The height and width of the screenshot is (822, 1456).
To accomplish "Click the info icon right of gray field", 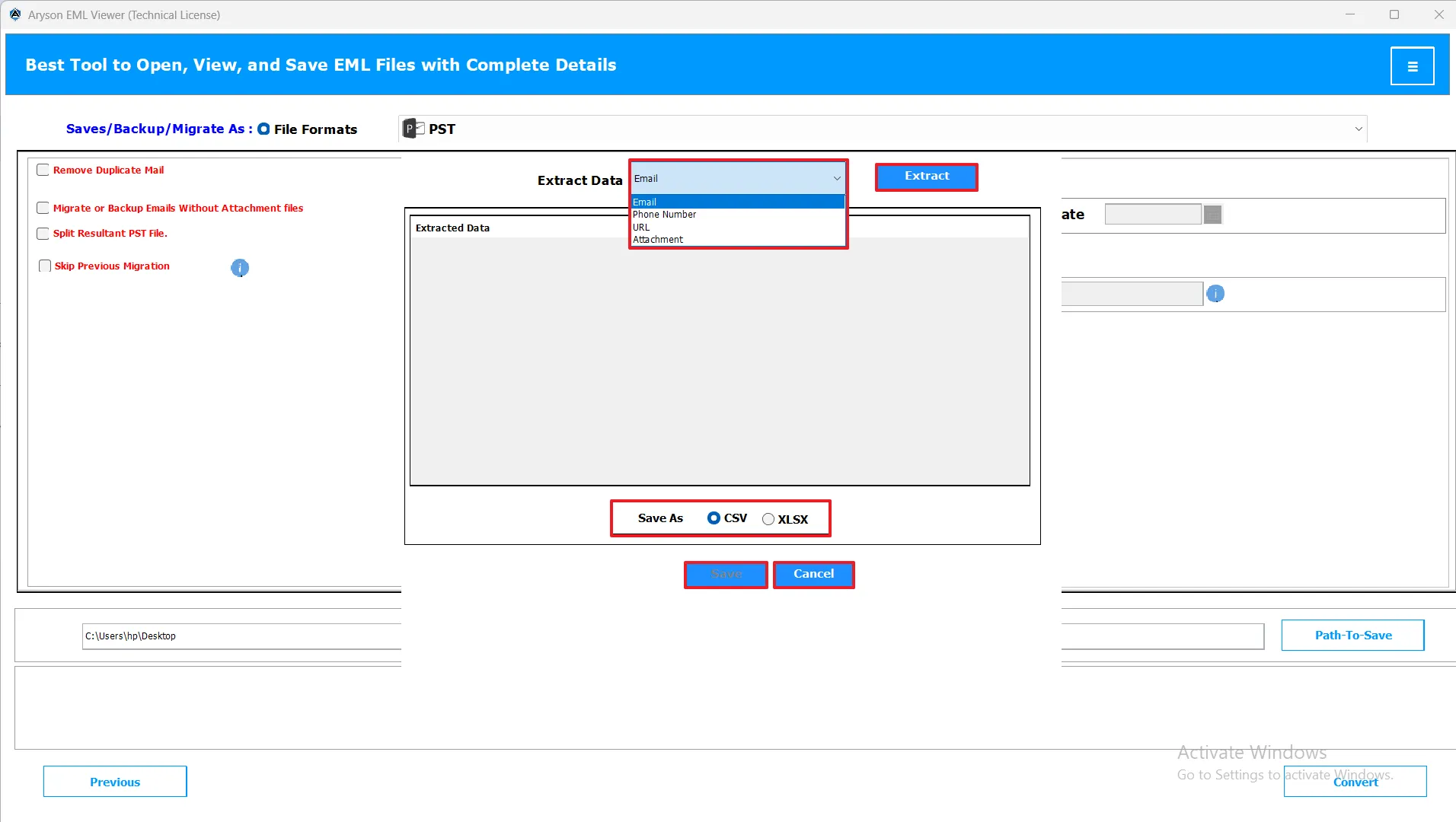I will point(1216,294).
